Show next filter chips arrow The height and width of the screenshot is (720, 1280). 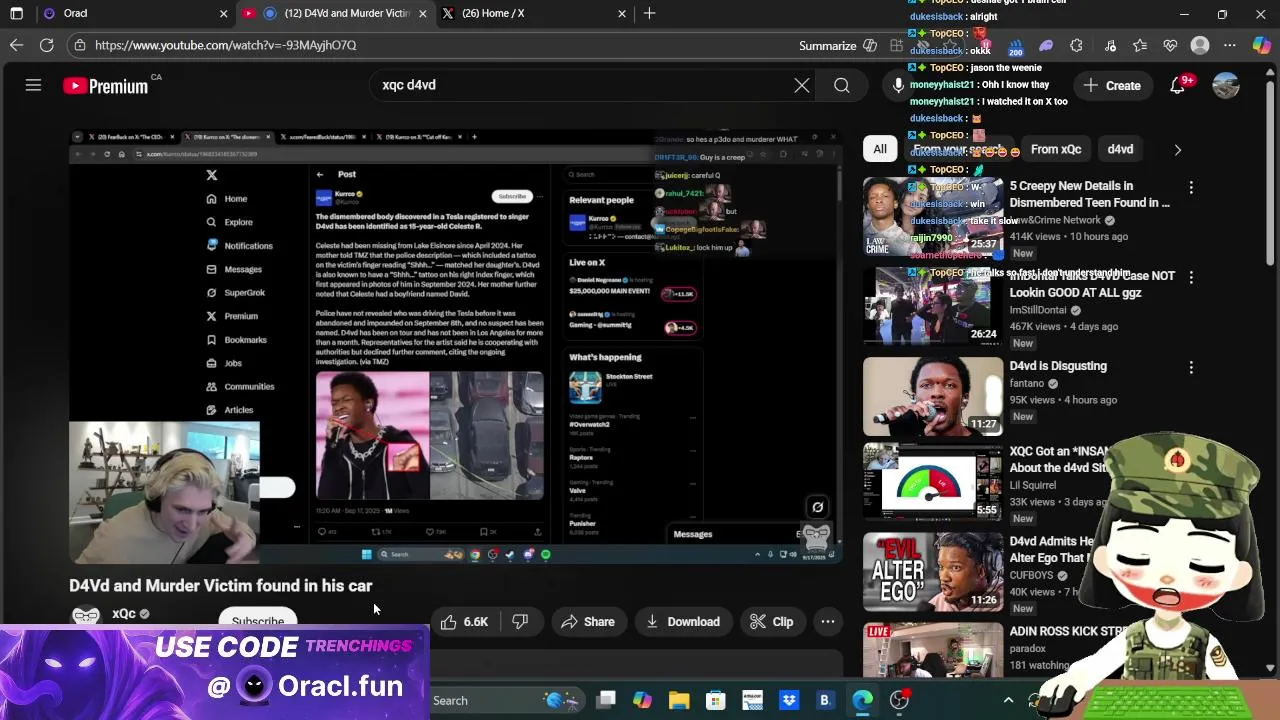click(1177, 149)
